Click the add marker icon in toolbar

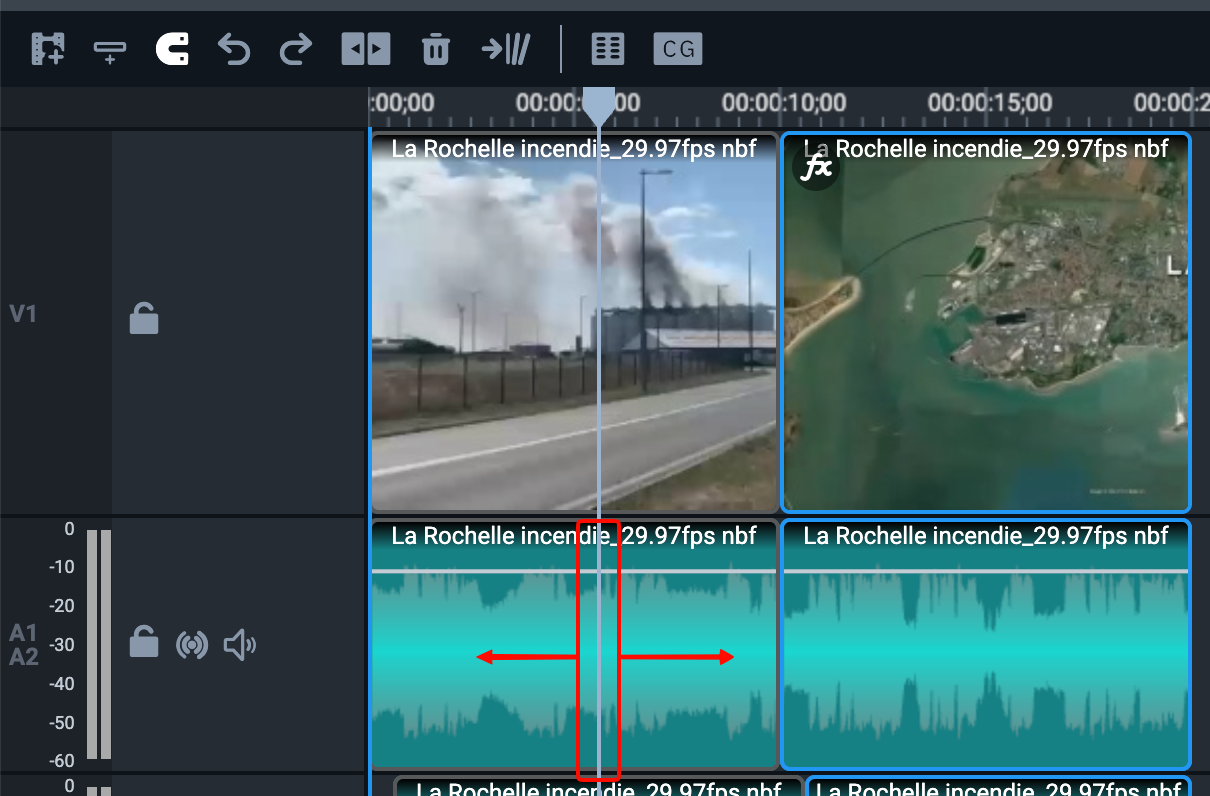(x=110, y=50)
